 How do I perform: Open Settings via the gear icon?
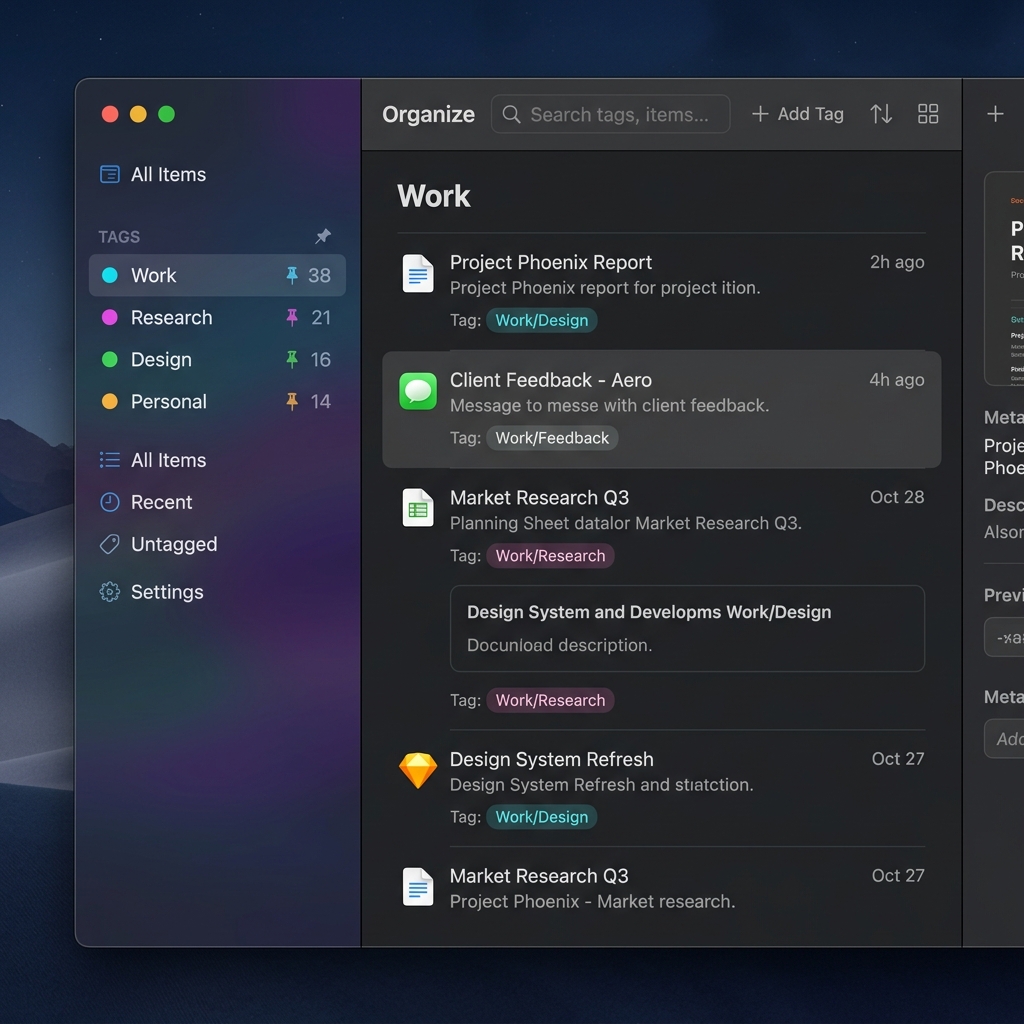coord(110,592)
